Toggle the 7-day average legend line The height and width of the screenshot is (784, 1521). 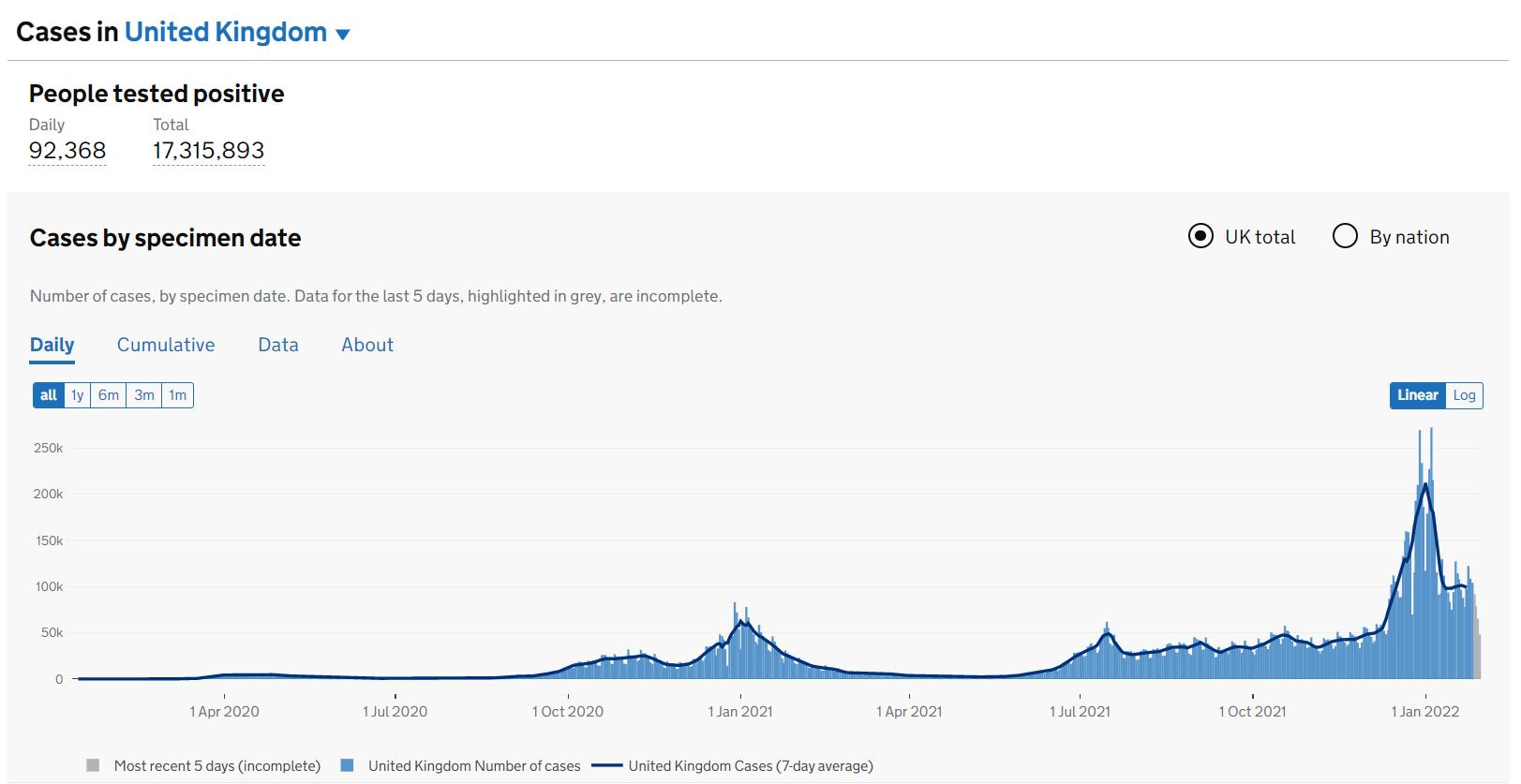(x=607, y=765)
